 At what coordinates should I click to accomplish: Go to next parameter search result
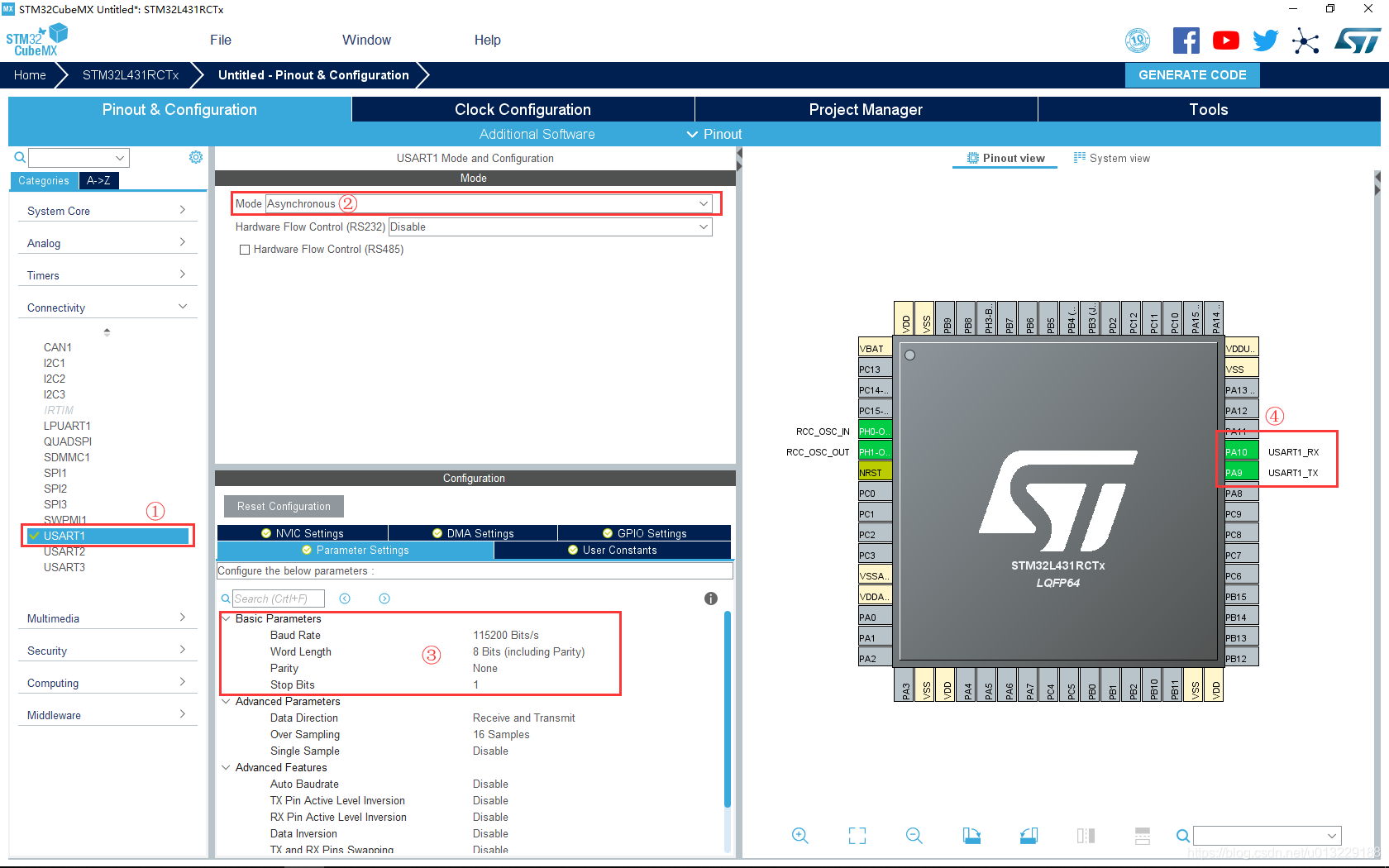coord(384,599)
